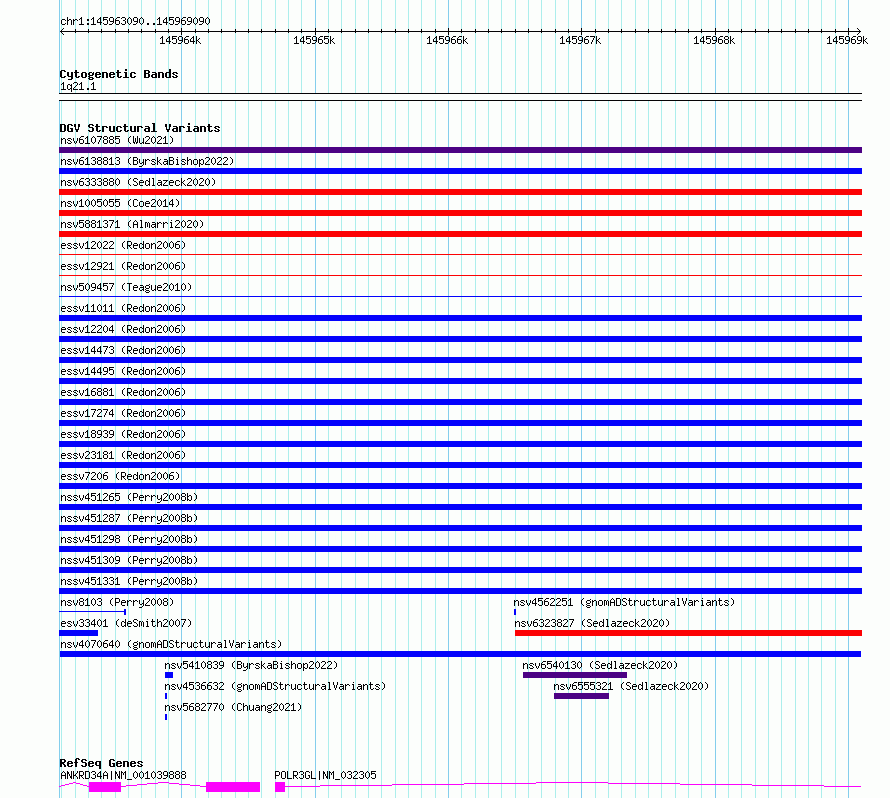
Task: Click the nssv451331 (Perry2008b) label
Action: (x=129, y=581)
